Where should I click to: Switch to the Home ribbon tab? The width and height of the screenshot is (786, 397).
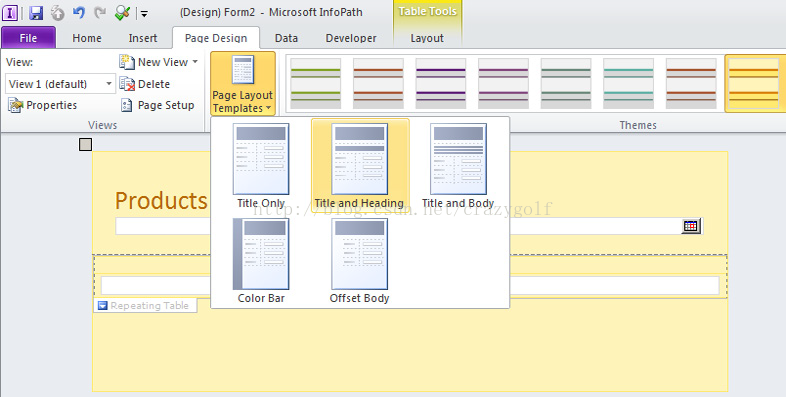click(87, 38)
